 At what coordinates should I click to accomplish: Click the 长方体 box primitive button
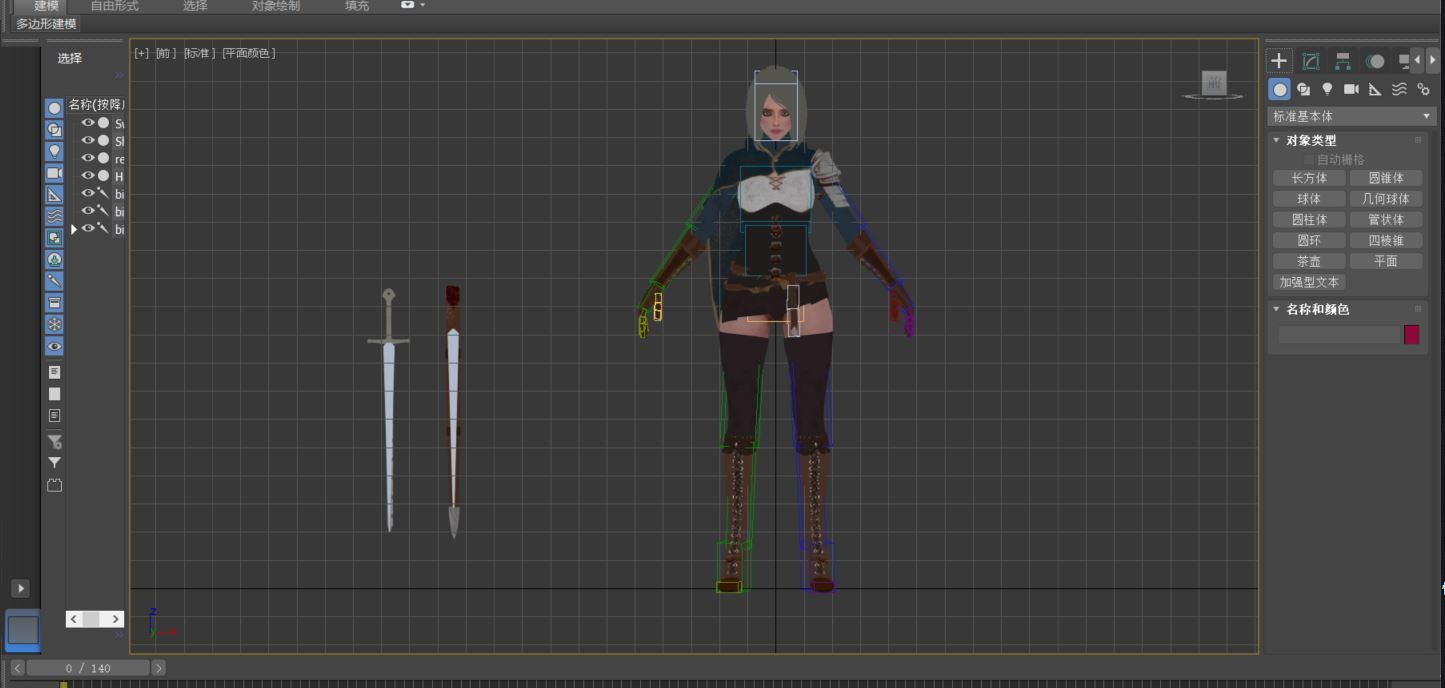1308,178
